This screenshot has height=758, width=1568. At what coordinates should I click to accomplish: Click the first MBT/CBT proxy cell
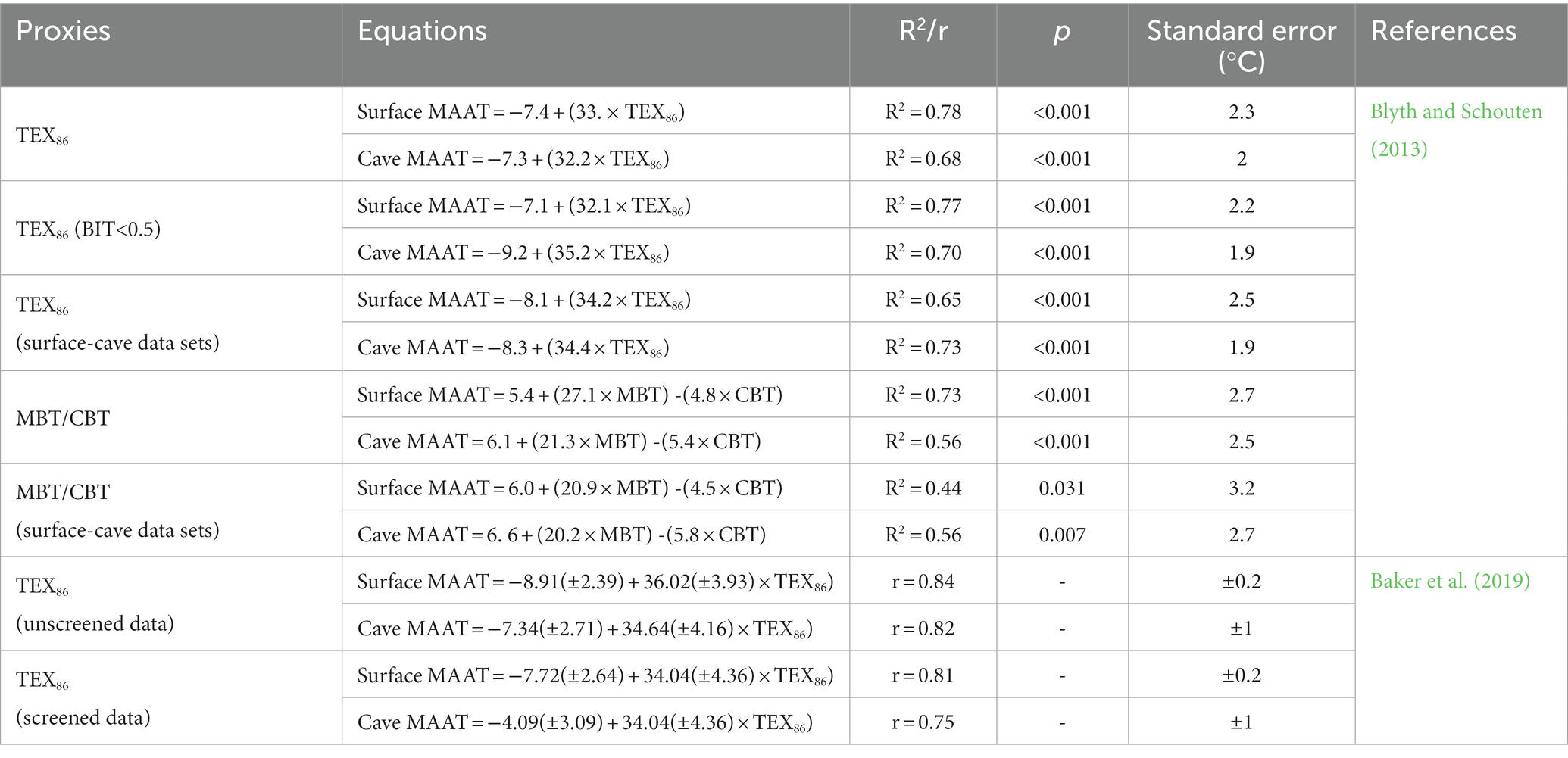(171, 417)
